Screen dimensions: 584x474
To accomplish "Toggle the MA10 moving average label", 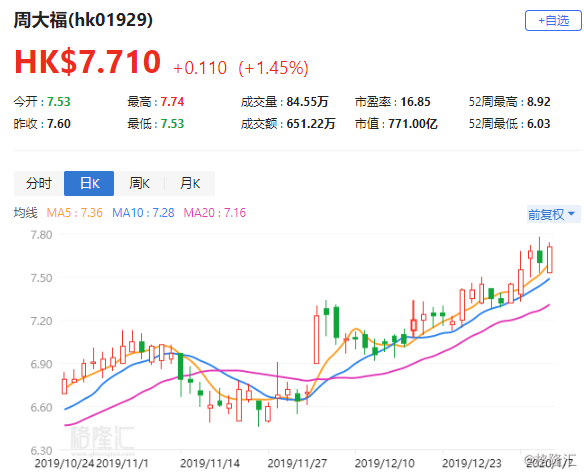I will [x=143, y=213].
